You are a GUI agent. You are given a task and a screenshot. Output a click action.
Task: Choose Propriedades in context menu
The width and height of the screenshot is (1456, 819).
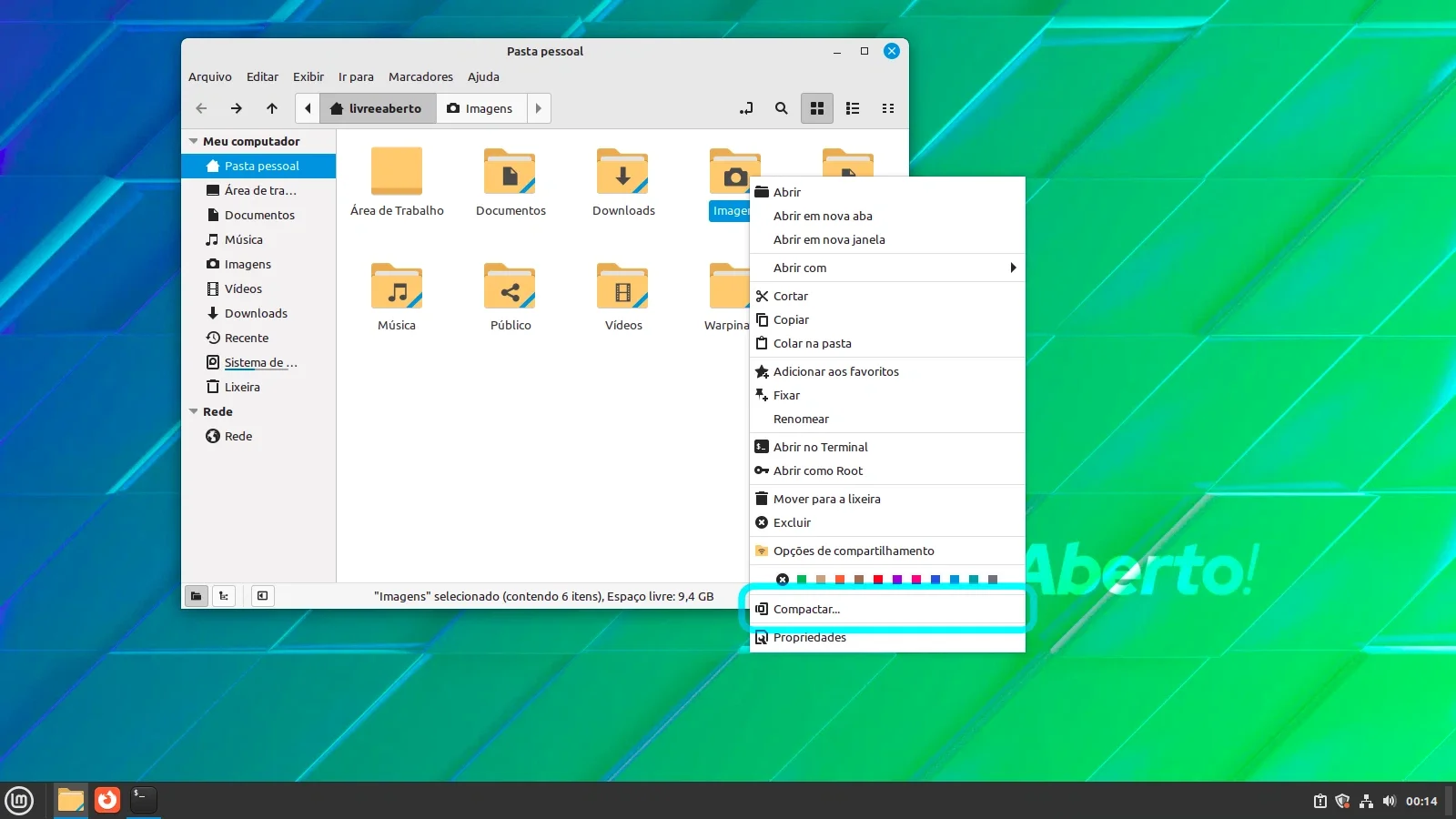tap(887, 637)
